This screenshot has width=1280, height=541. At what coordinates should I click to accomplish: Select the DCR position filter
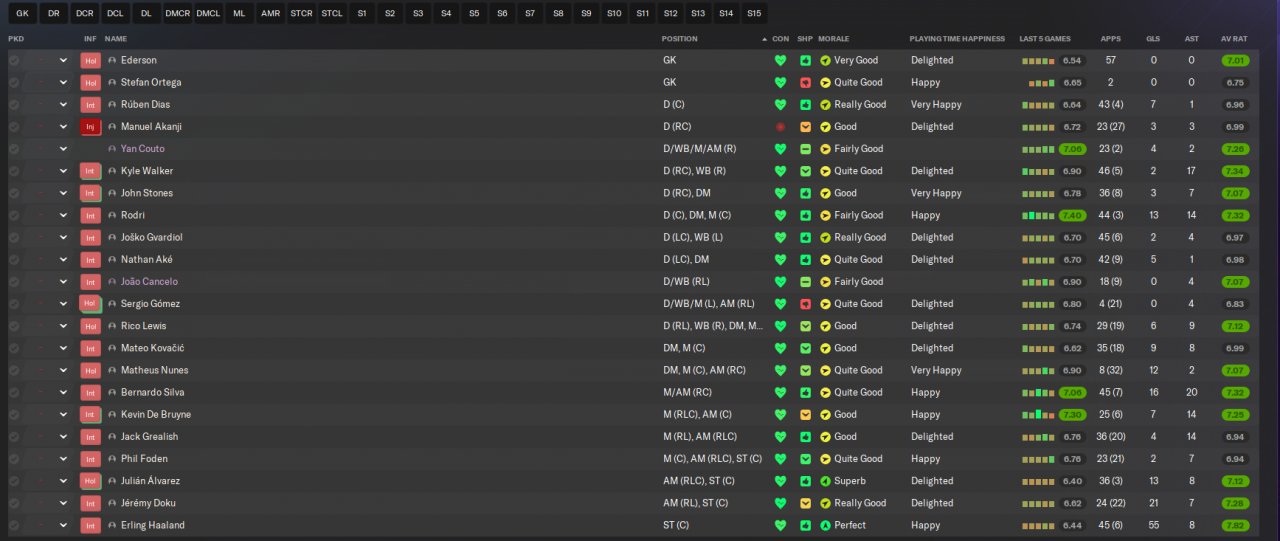pyautogui.click(x=84, y=14)
